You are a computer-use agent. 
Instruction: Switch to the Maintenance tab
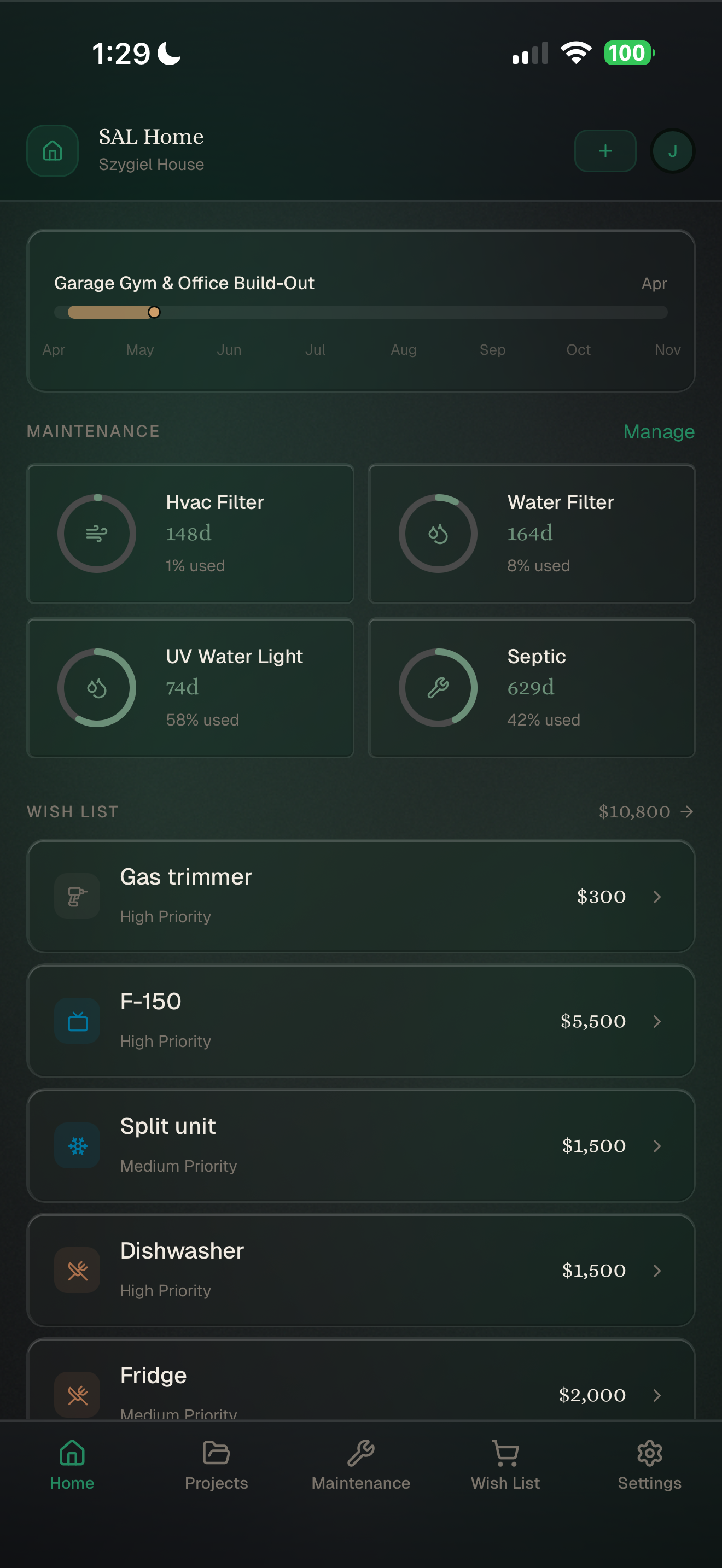click(360, 1465)
